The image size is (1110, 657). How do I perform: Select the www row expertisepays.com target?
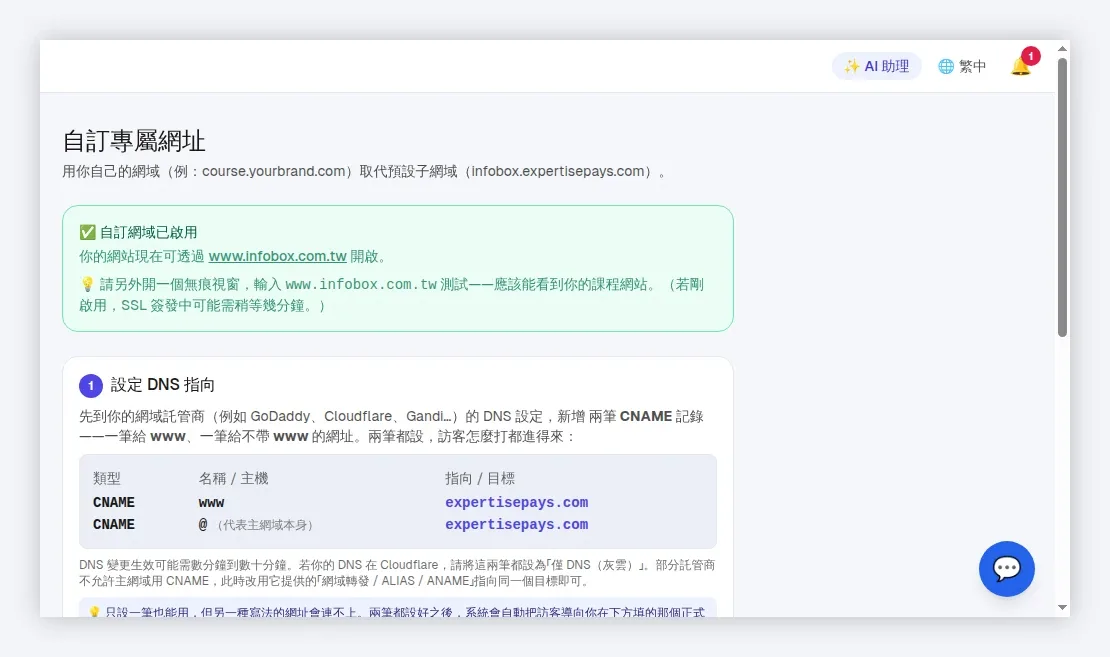[517, 502]
